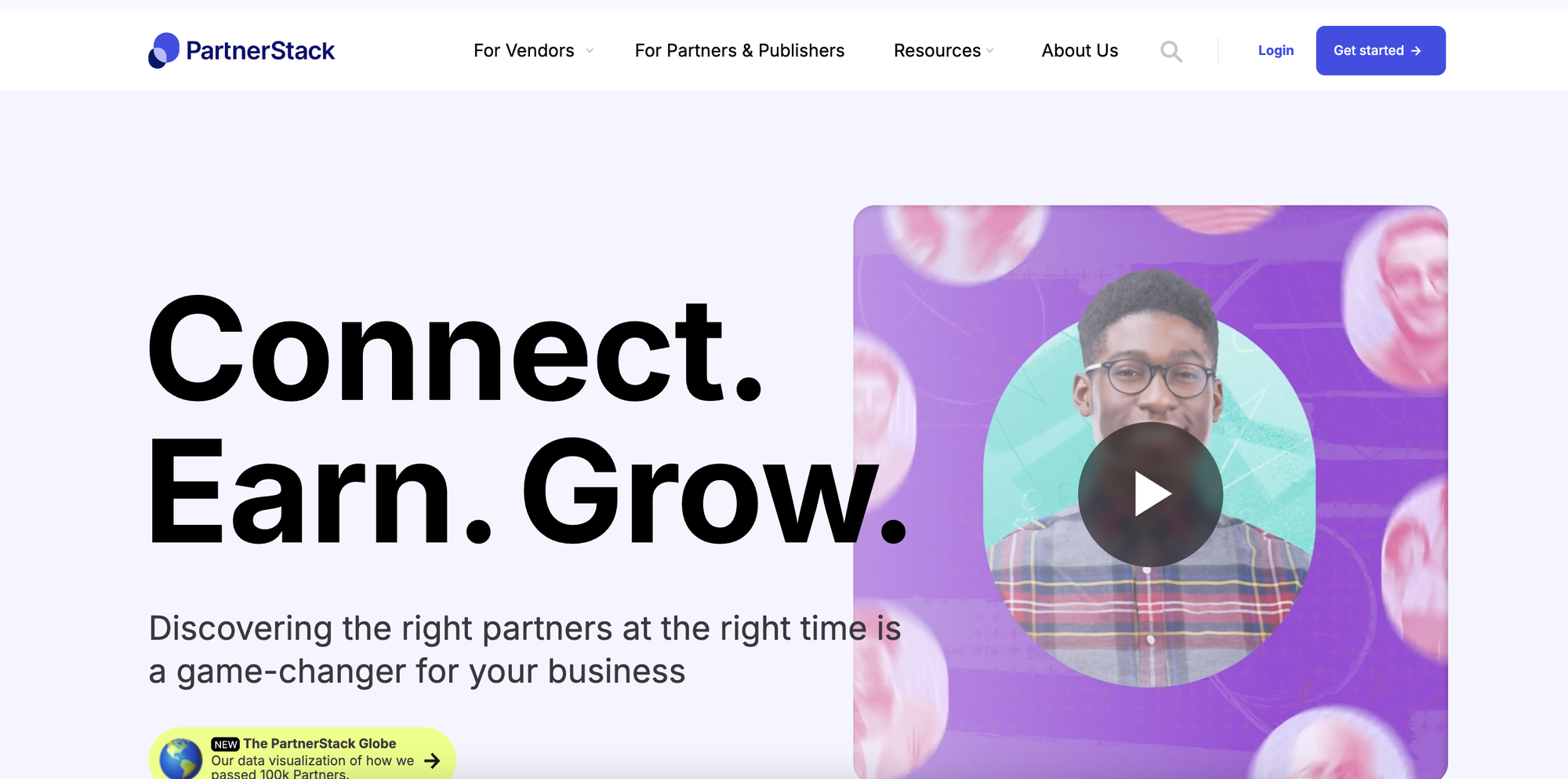
Task: Click the globe icon in banner
Action: point(181,759)
